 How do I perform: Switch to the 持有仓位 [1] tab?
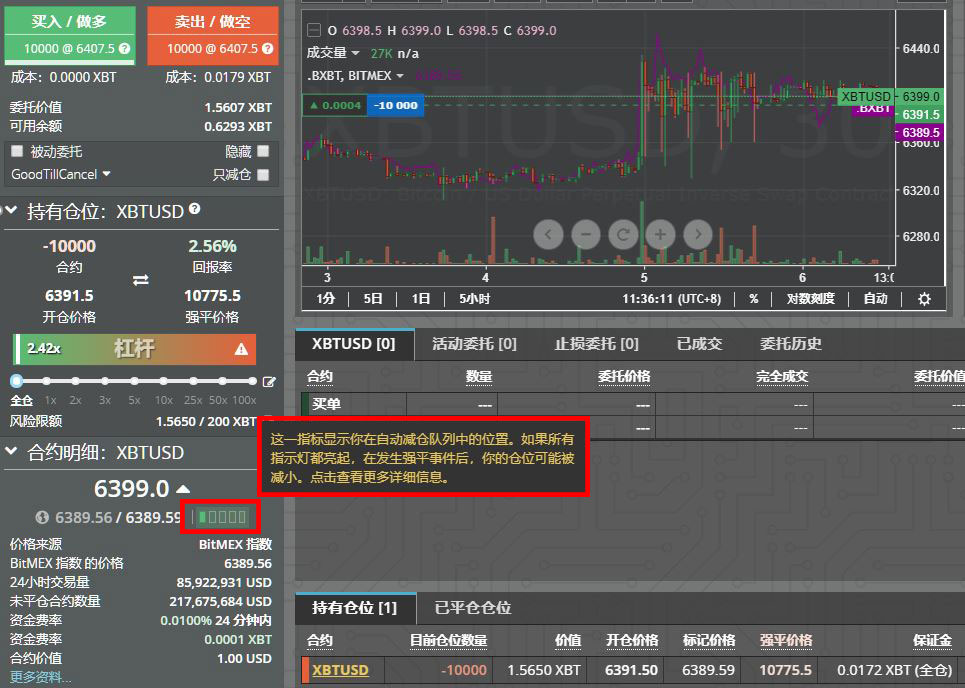coord(355,608)
